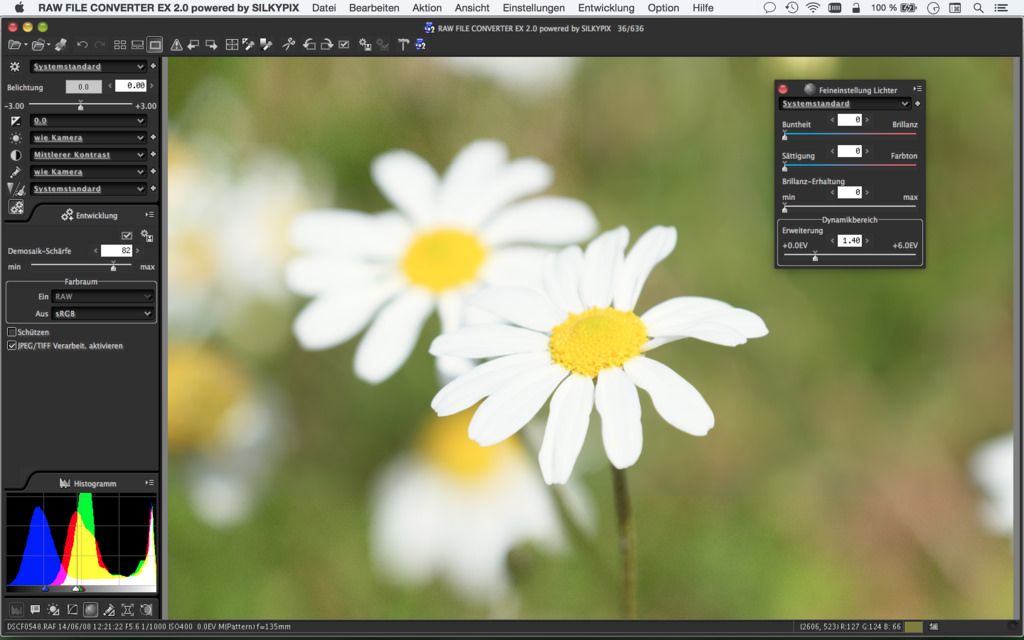The height and width of the screenshot is (640, 1024).
Task: Go to next image arrow icon
Action: [x=211, y=45]
